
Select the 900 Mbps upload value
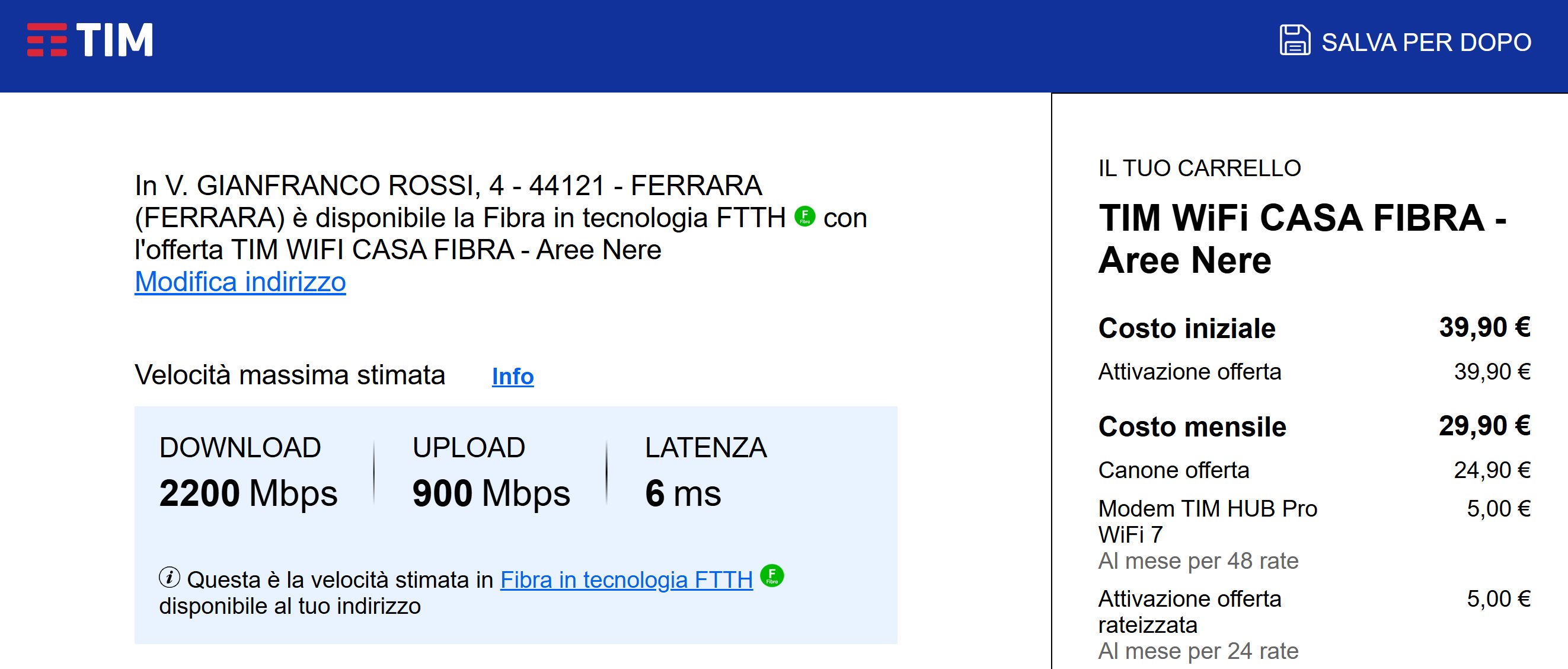[x=491, y=492]
